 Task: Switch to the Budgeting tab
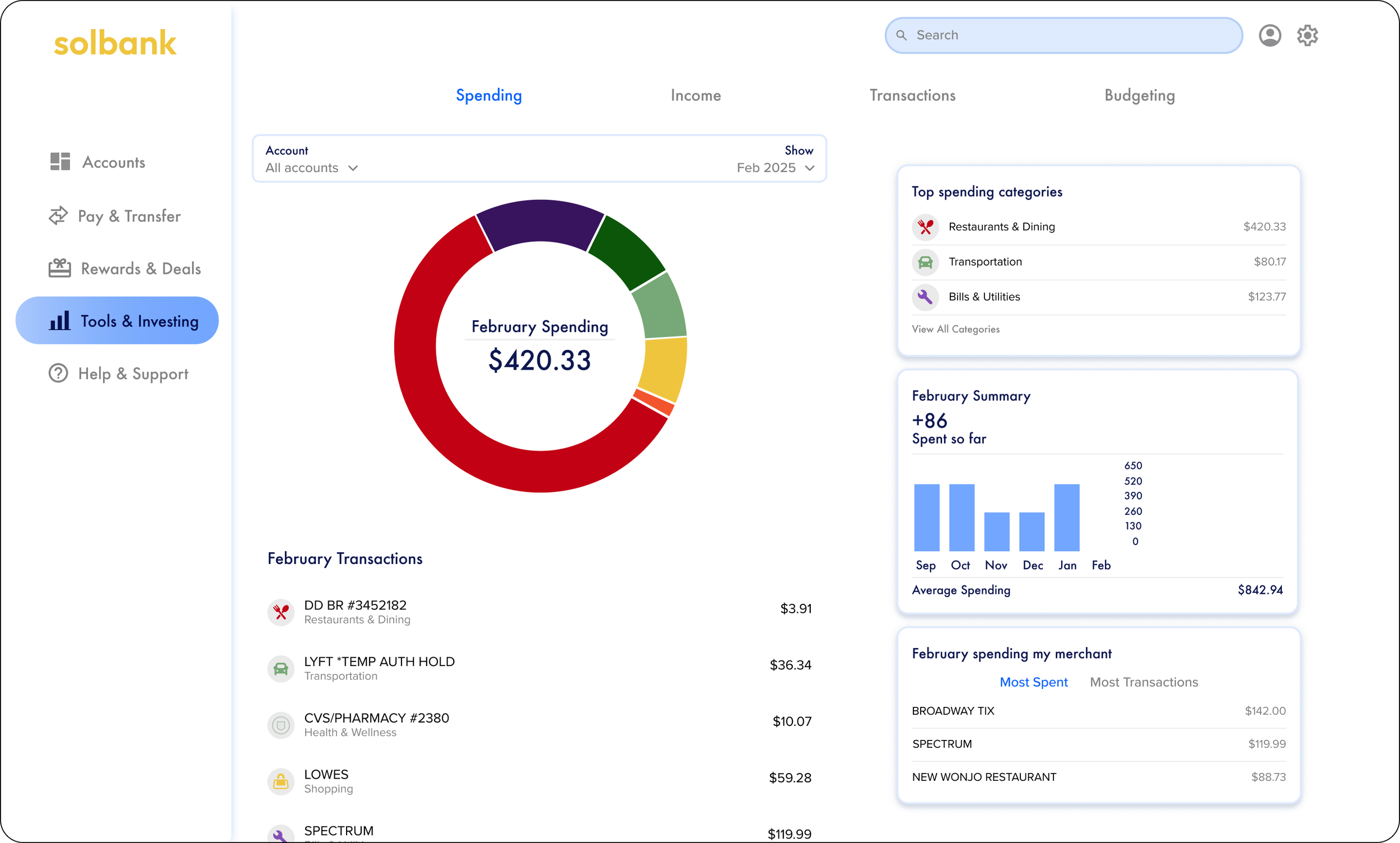pos(1138,95)
